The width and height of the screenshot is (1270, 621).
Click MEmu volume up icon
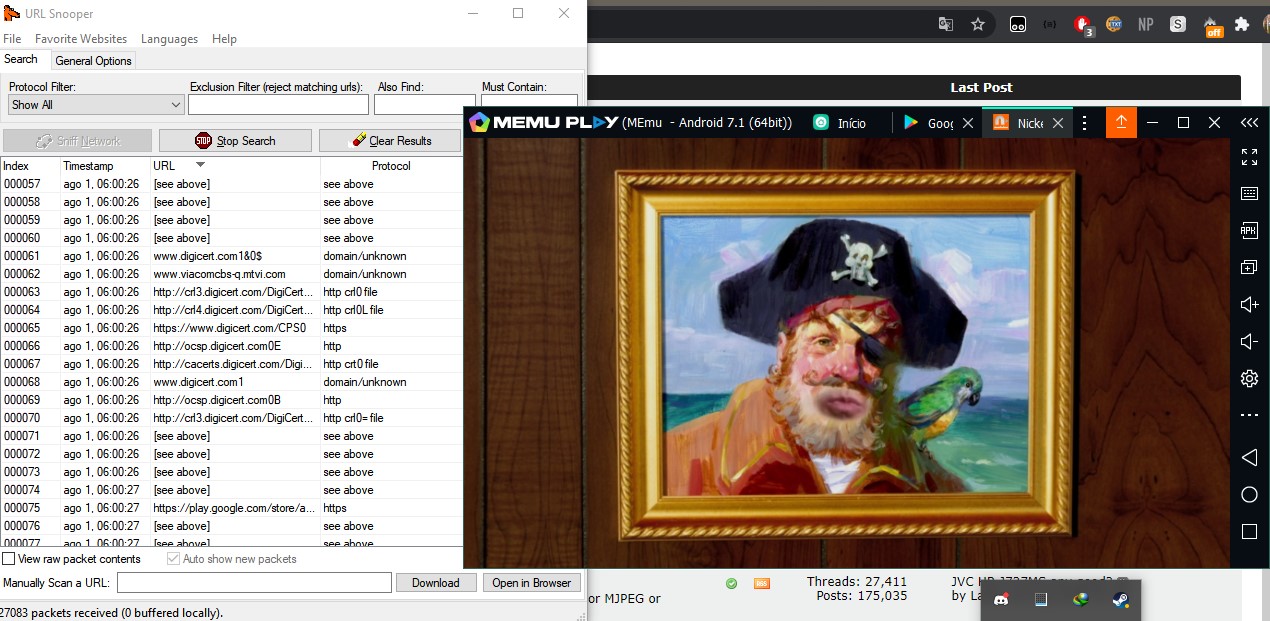click(x=1249, y=304)
